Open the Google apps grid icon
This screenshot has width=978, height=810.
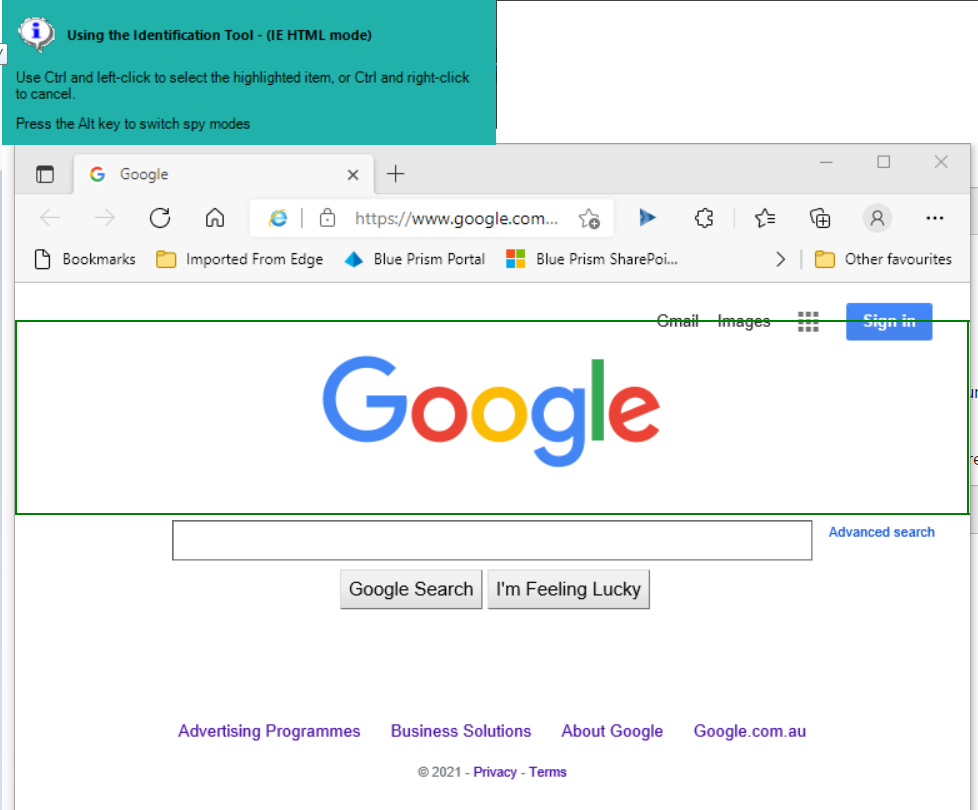pos(808,322)
